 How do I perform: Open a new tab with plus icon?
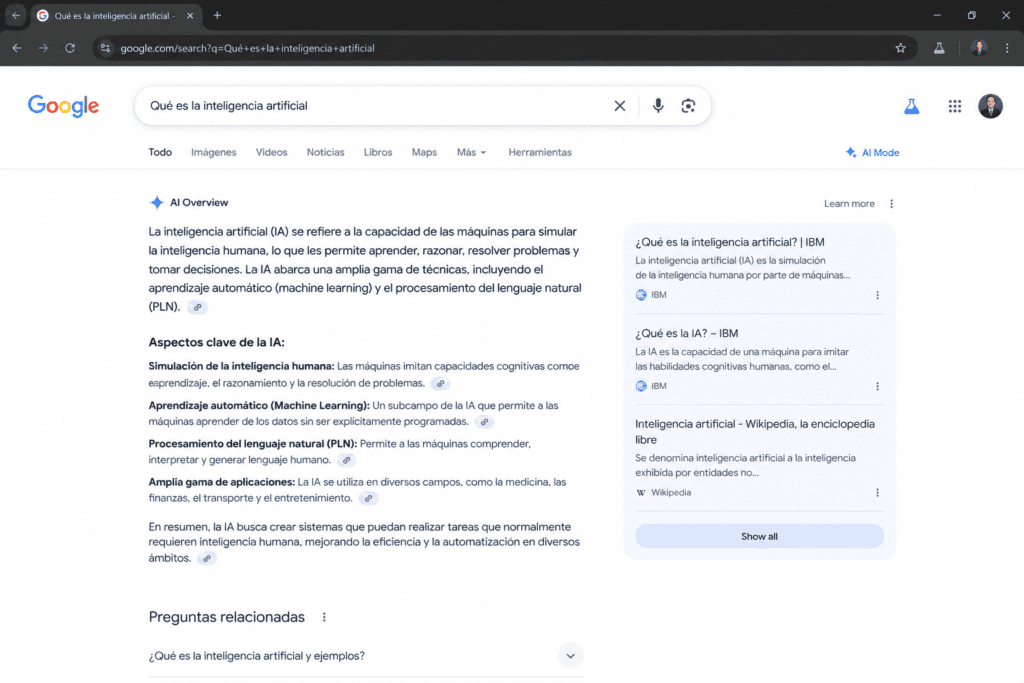(x=217, y=15)
